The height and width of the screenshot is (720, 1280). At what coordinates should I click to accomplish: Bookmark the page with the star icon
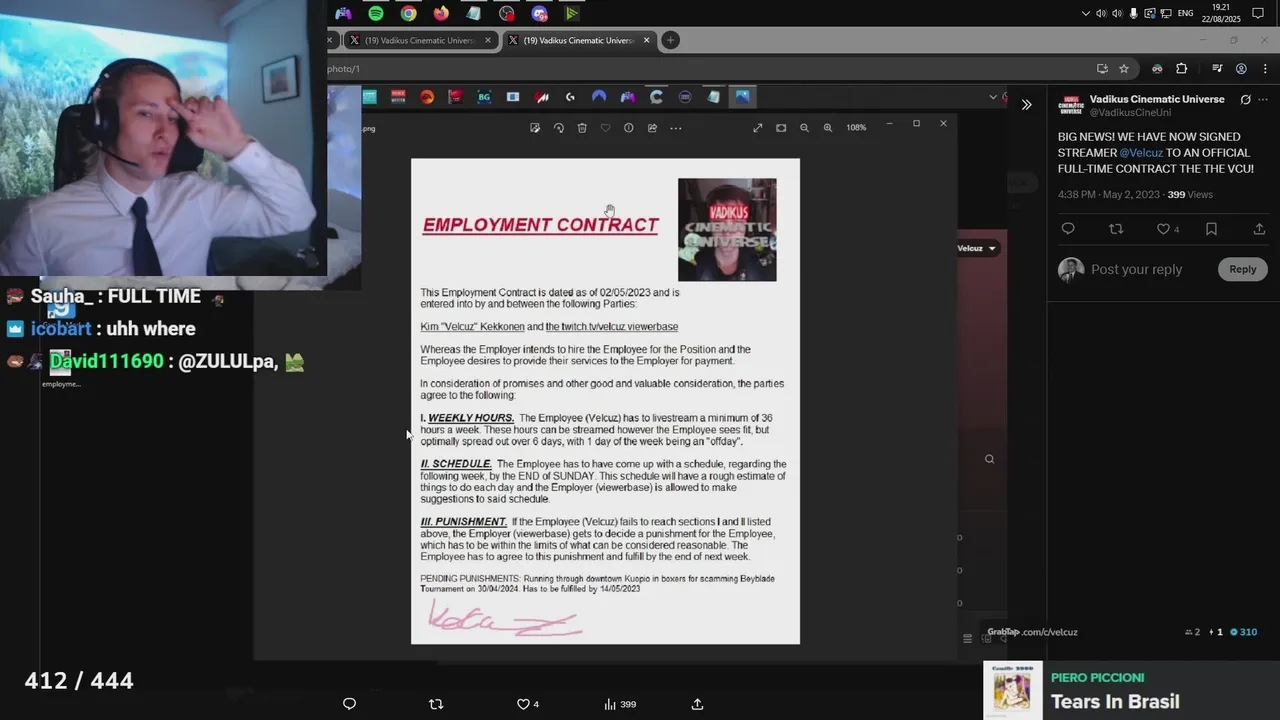click(x=1124, y=69)
